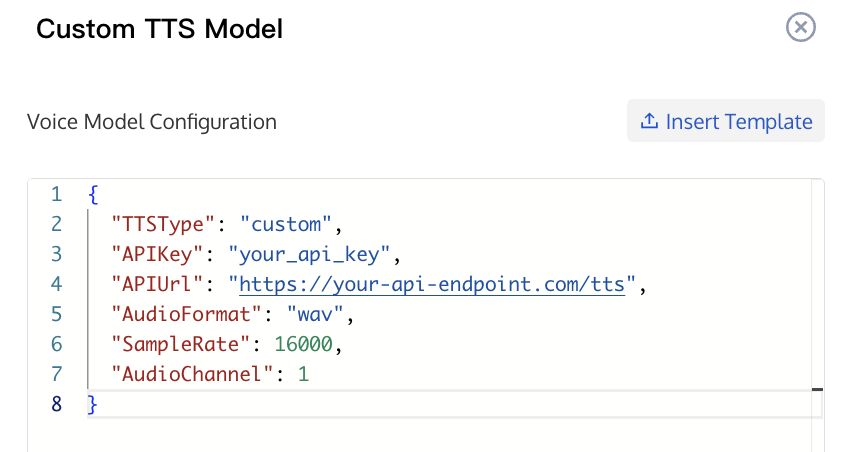Close the Custom TTS Model dialog
Viewport: 844px width, 452px height.
[800, 27]
